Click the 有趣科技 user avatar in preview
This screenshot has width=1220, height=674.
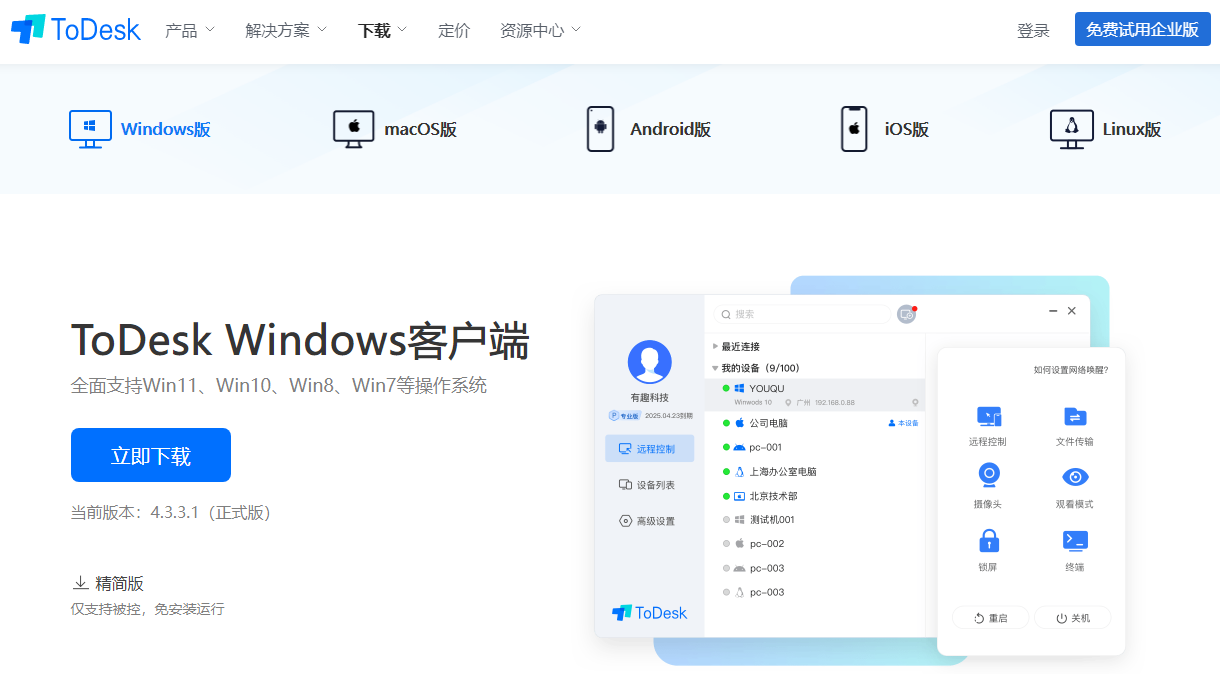coord(649,362)
